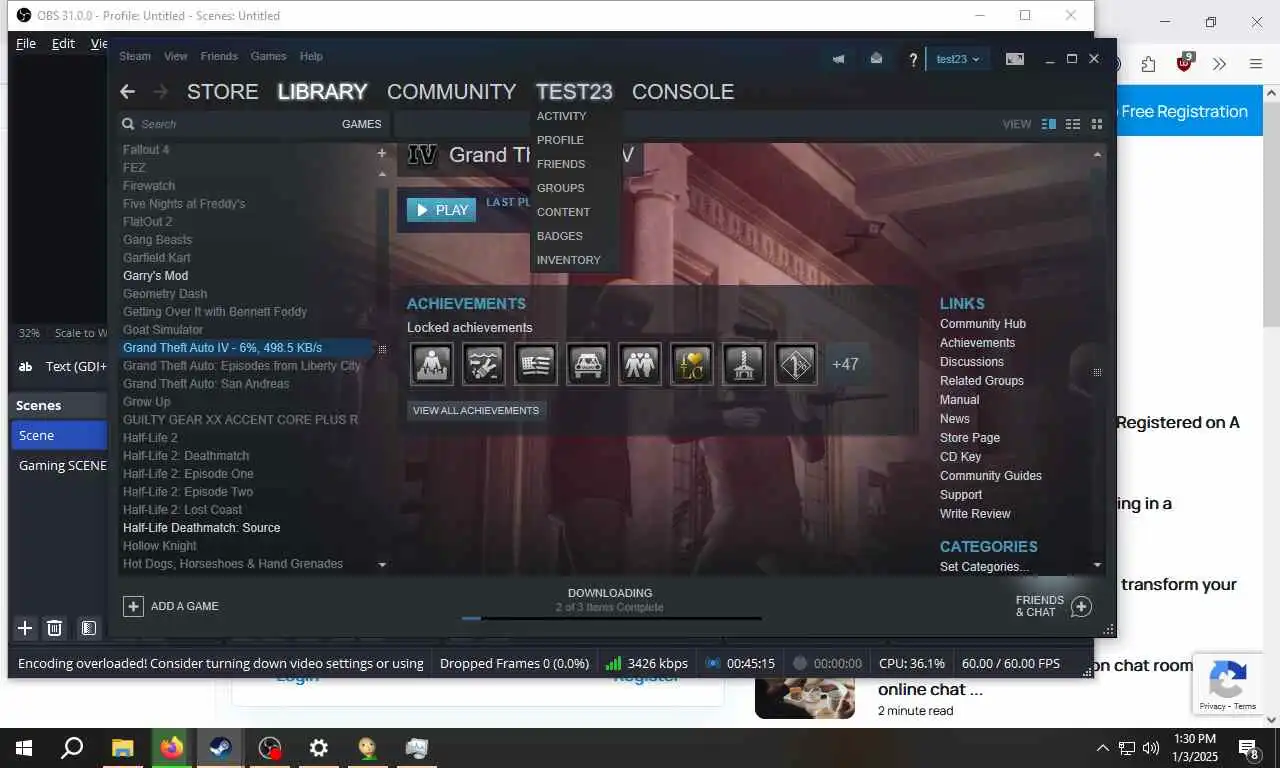Click the Write Review link
This screenshot has width=1280, height=768.
coord(975,514)
